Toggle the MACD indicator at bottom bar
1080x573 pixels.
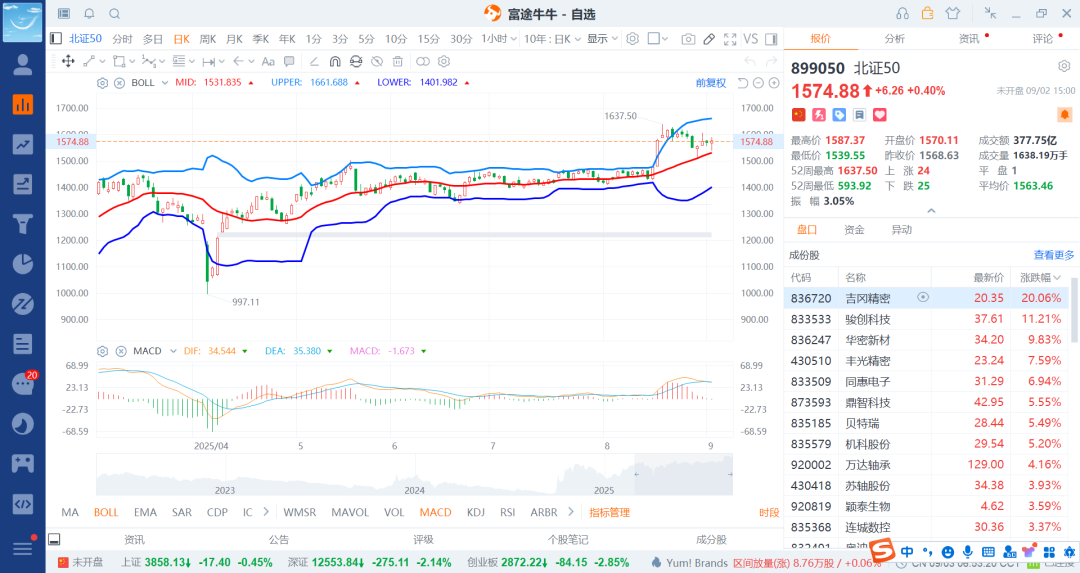435,512
